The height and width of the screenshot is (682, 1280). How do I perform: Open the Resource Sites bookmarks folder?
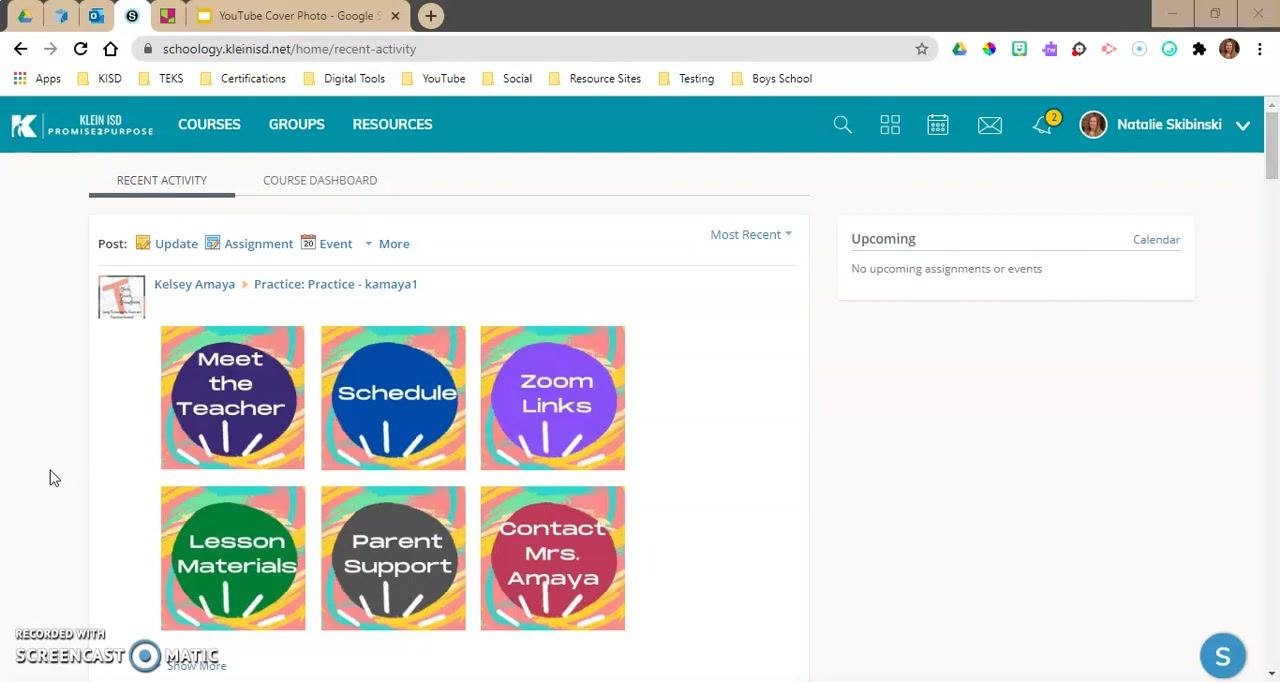point(594,78)
